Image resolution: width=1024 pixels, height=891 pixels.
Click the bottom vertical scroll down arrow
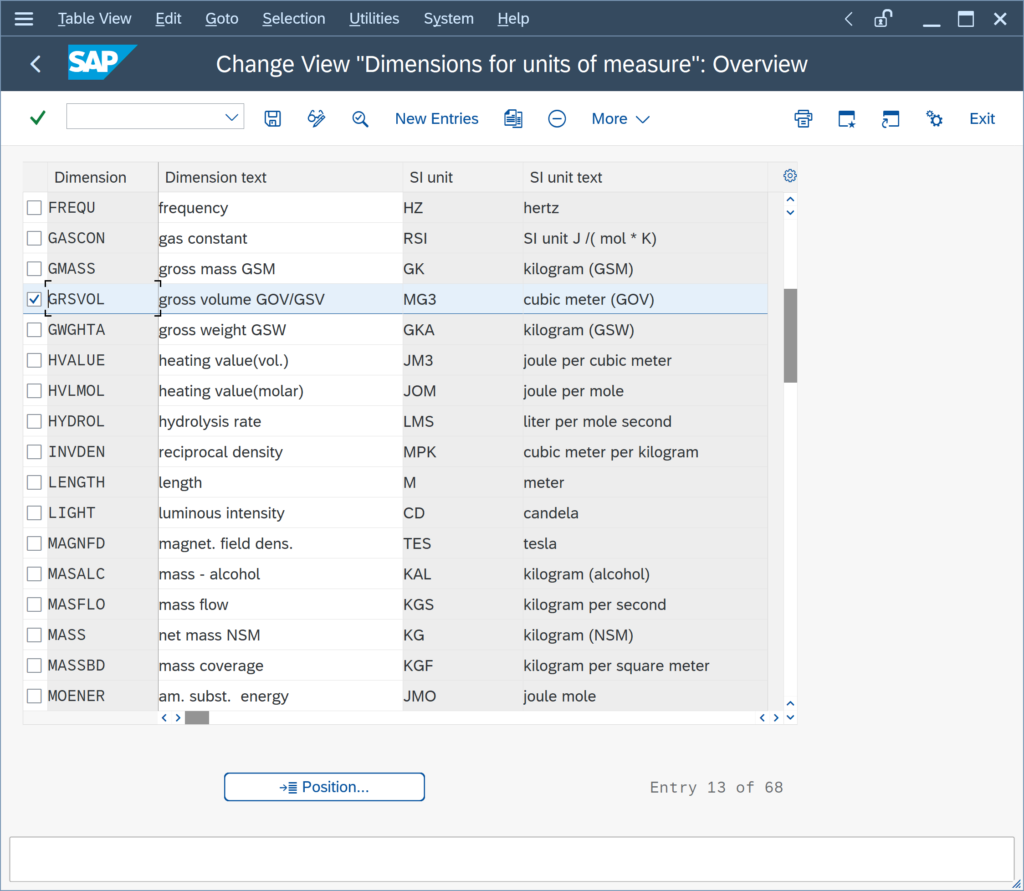coord(790,717)
